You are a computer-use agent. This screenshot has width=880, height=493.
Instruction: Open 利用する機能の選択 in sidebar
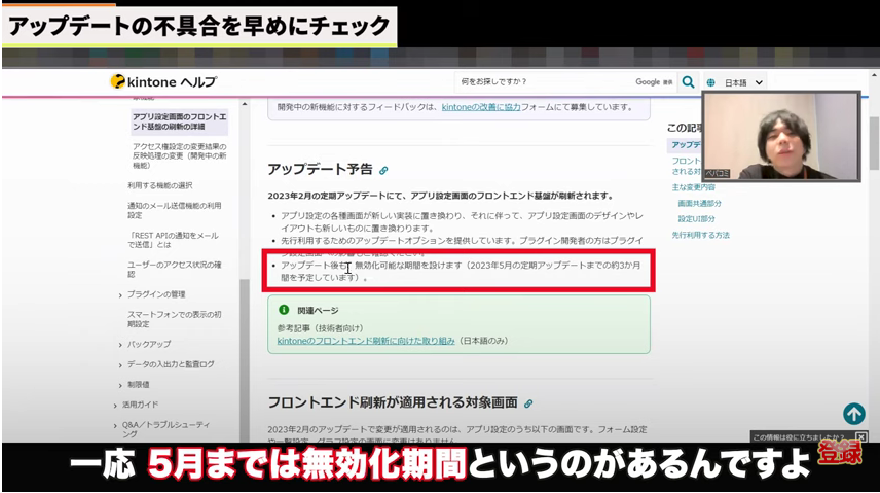160,185
